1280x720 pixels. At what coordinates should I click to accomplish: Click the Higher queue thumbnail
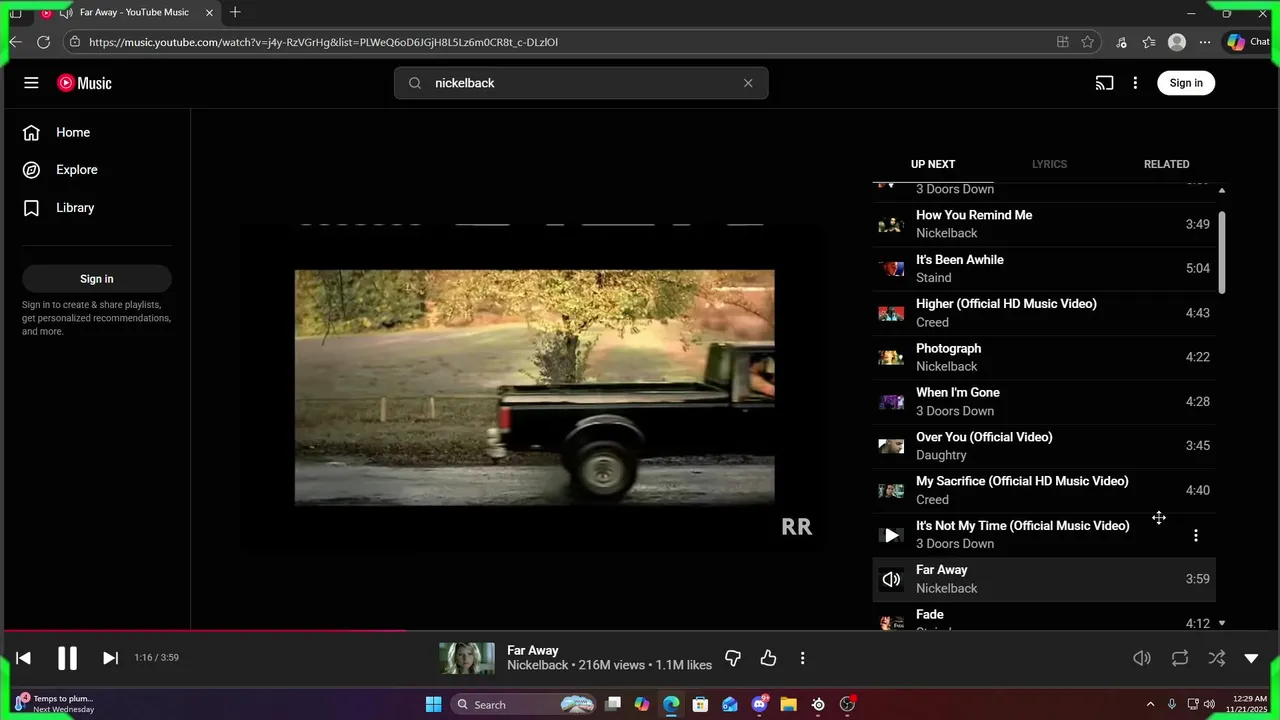(x=891, y=313)
